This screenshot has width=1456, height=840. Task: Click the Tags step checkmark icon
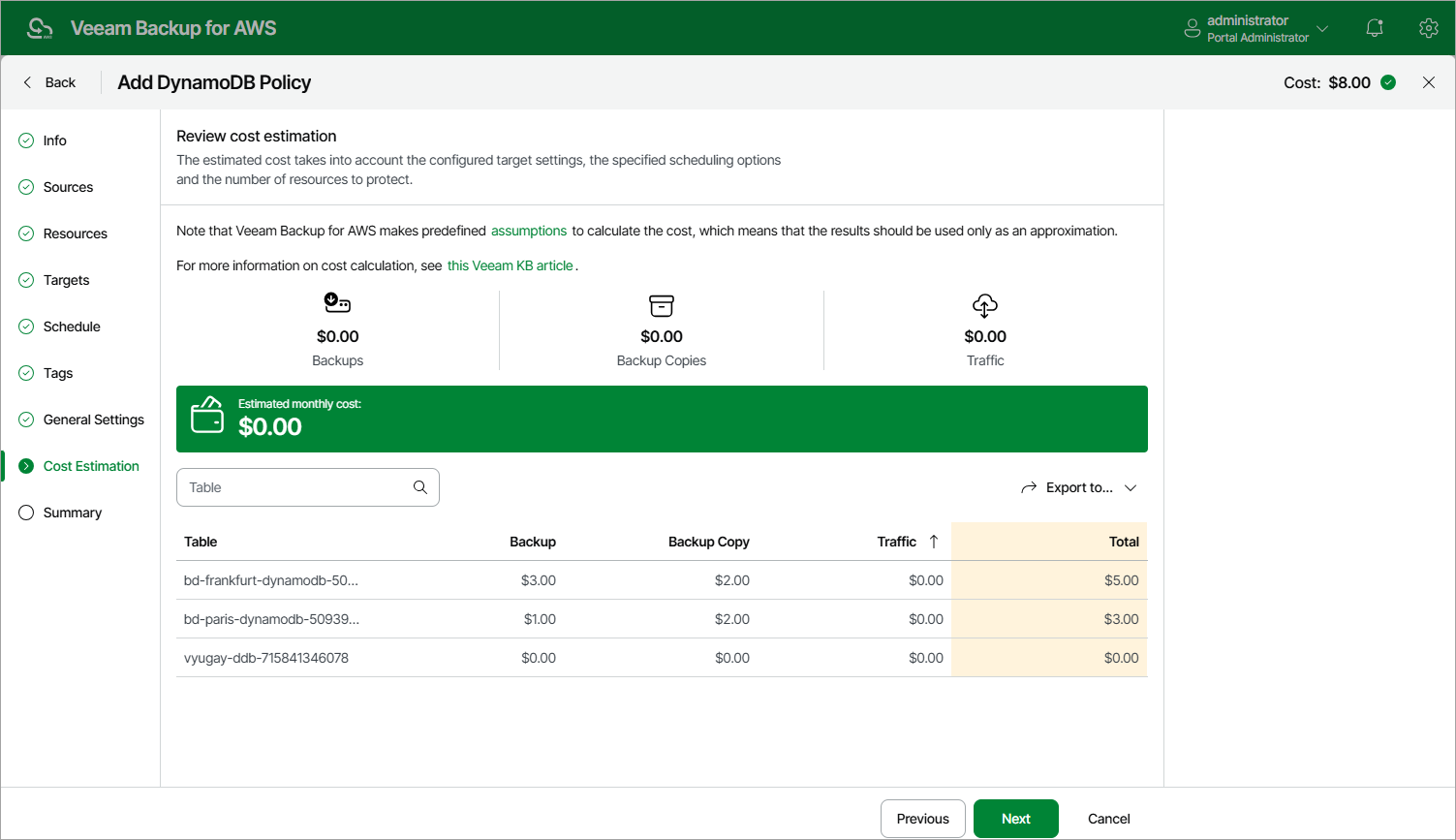coord(26,373)
